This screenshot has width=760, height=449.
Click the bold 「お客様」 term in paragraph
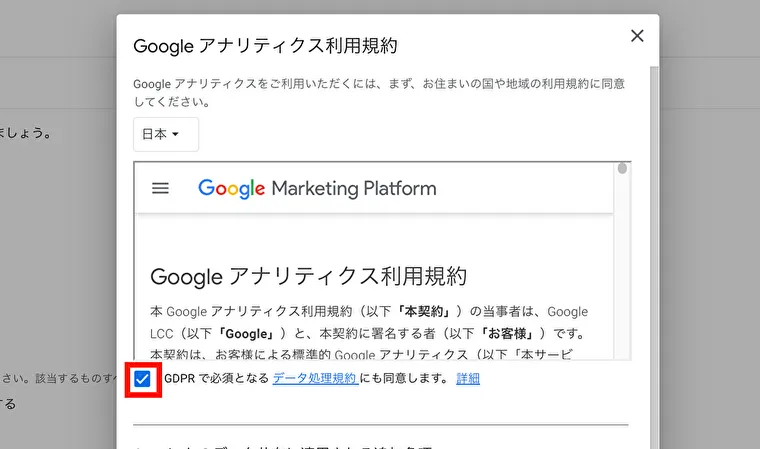click(507, 334)
